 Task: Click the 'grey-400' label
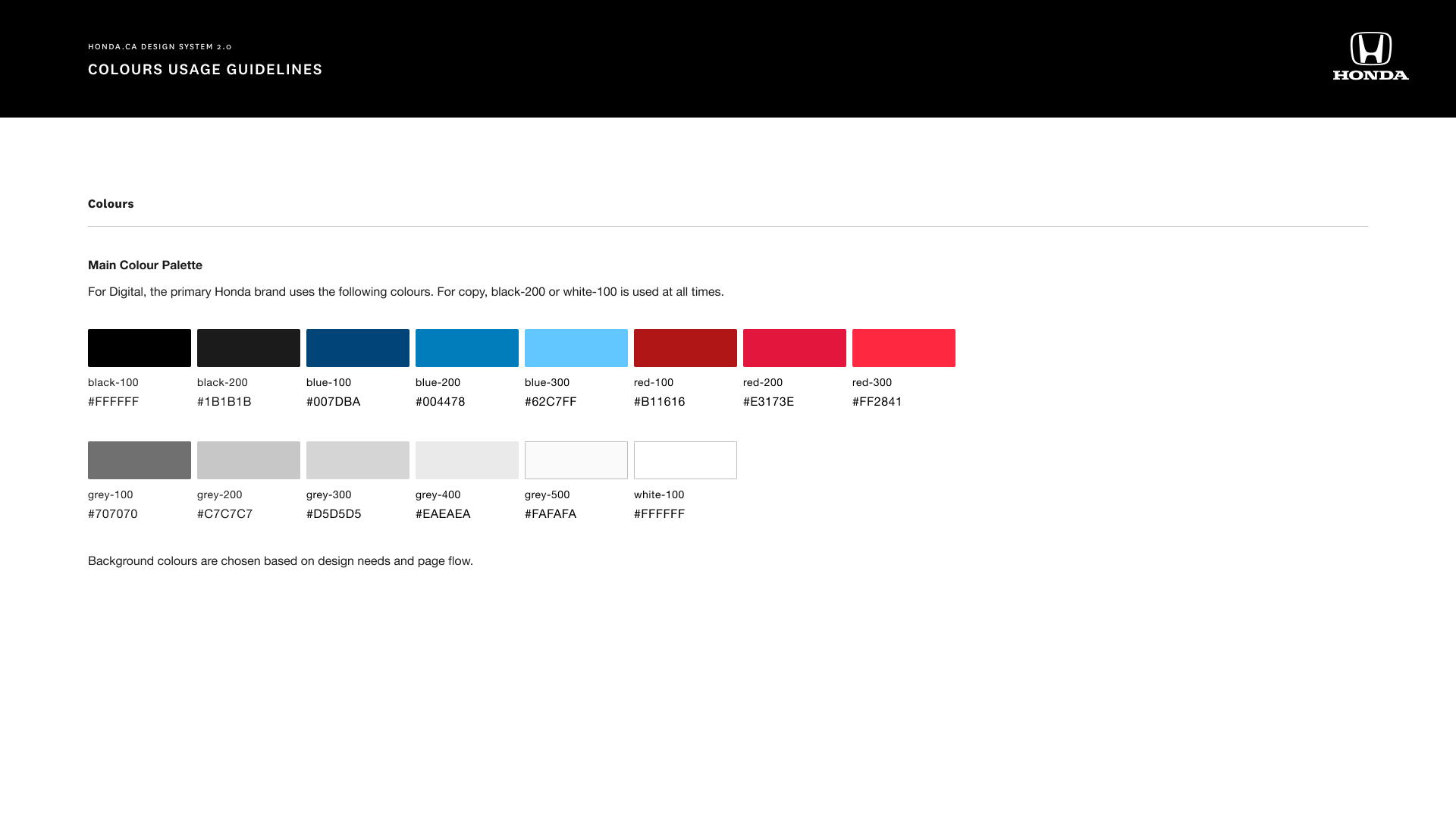tap(438, 495)
